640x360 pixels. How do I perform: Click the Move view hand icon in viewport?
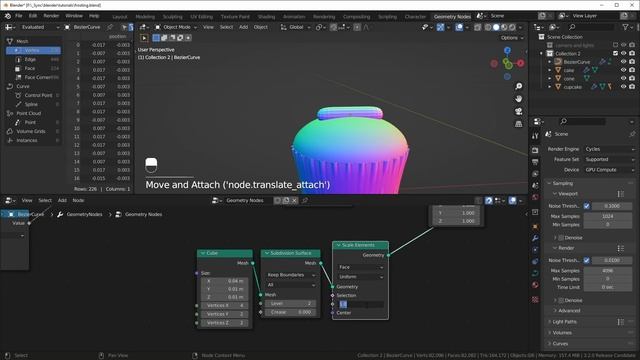click(518, 99)
